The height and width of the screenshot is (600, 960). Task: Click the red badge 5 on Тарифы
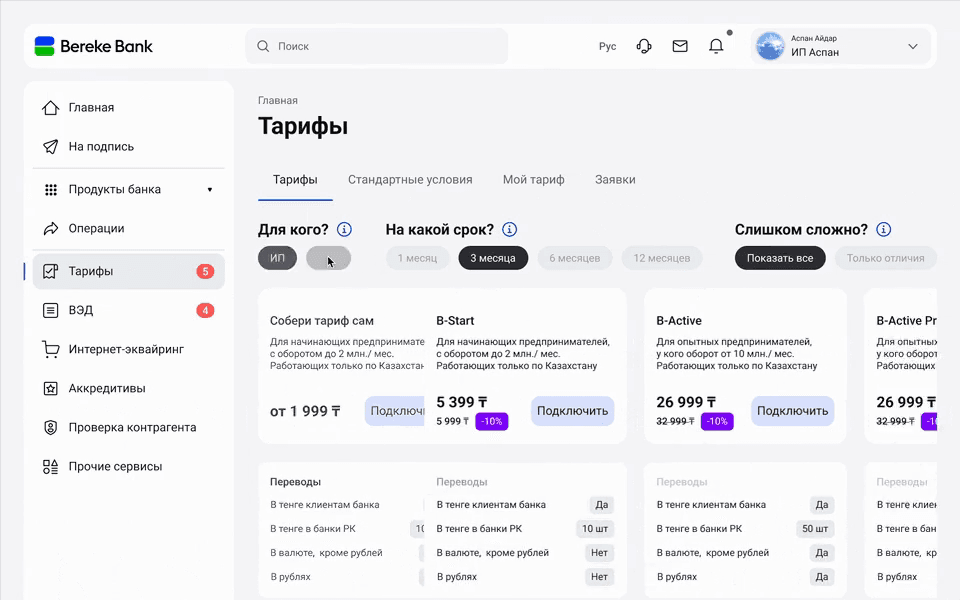(205, 271)
